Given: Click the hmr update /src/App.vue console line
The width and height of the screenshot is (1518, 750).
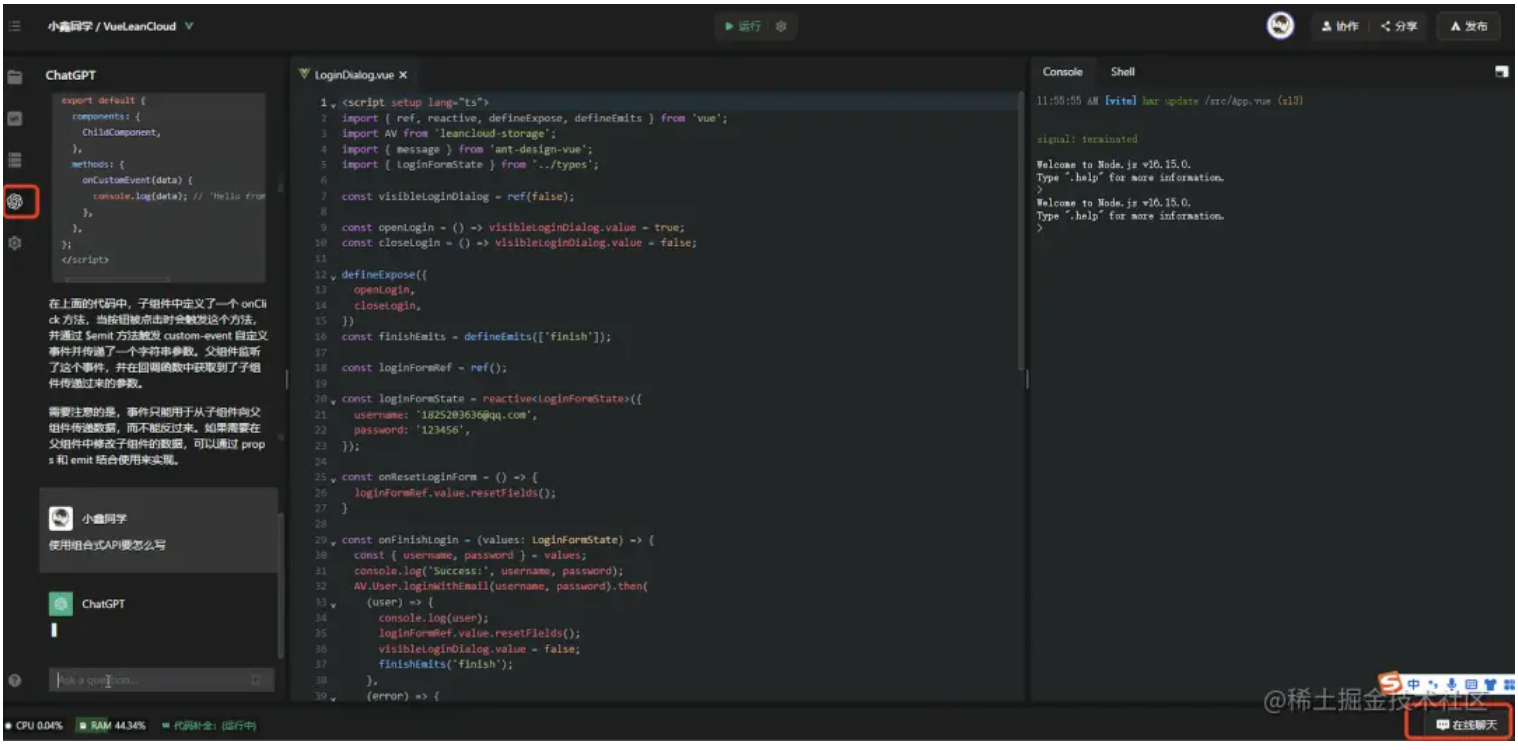Looking at the screenshot, I should click(x=1170, y=101).
